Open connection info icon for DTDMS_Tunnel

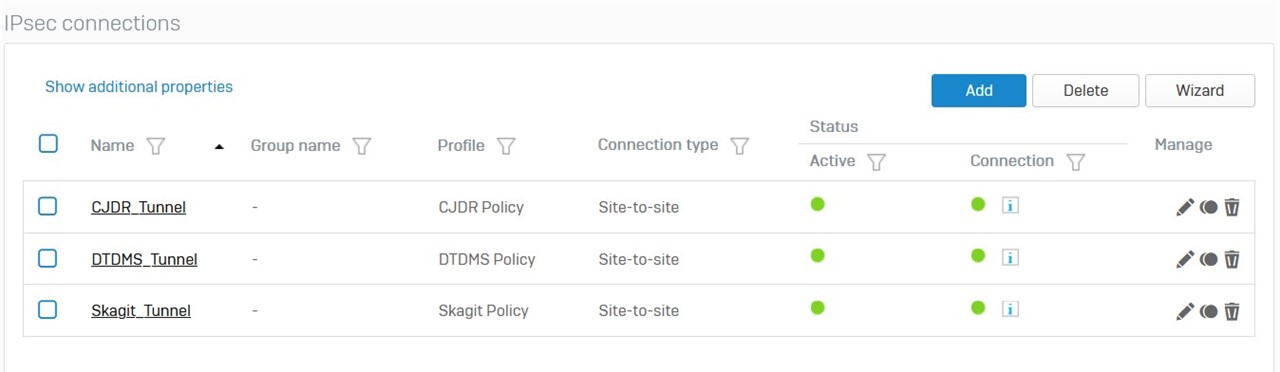tap(1010, 258)
